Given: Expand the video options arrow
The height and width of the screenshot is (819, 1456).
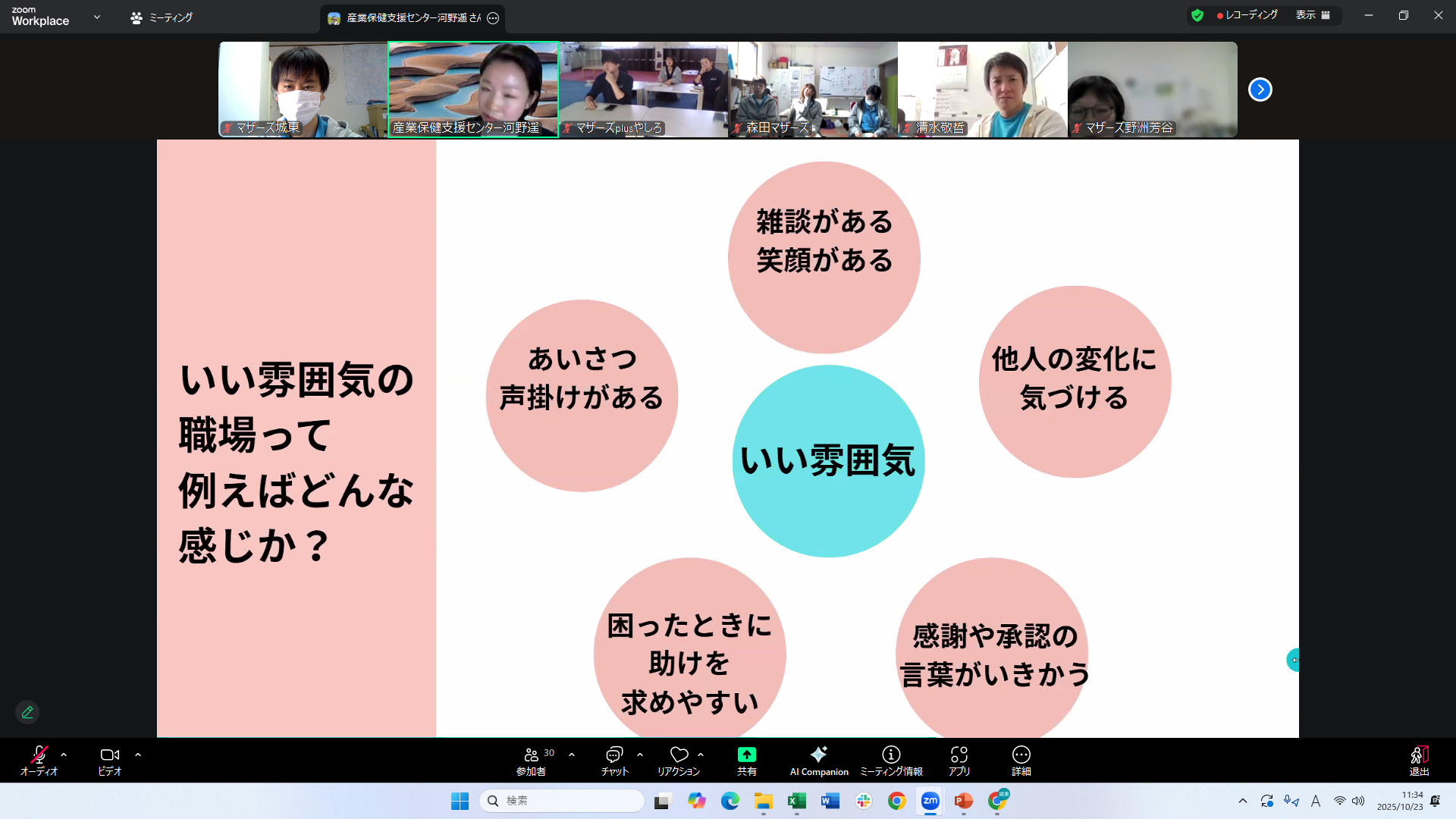Looking at the screenshot, I should pyautogui.click(x=138, y=755).
